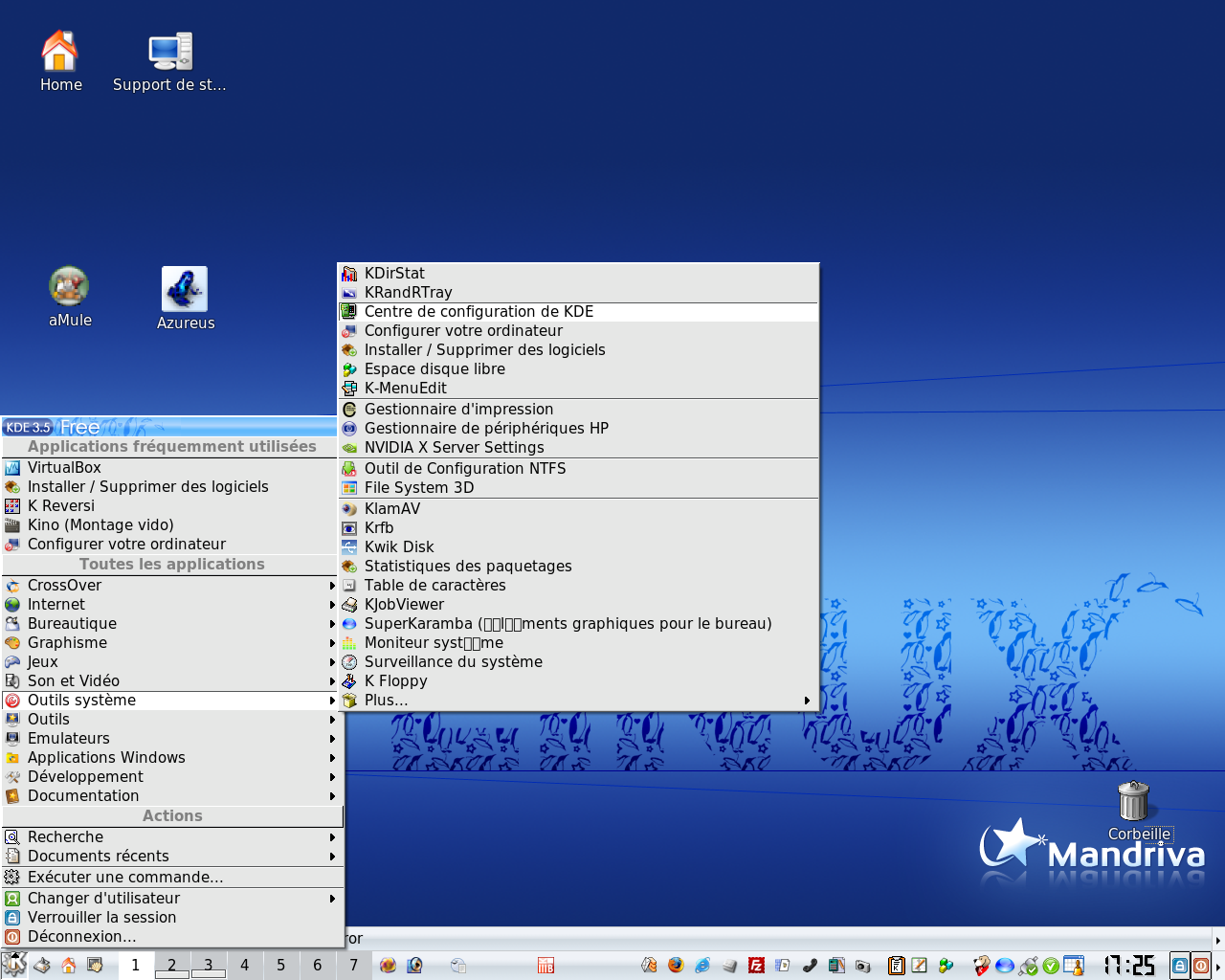The image size is (1225, 980).
Task: Choose Déconnexion... from the menu
Action: (x=171, y=937)
